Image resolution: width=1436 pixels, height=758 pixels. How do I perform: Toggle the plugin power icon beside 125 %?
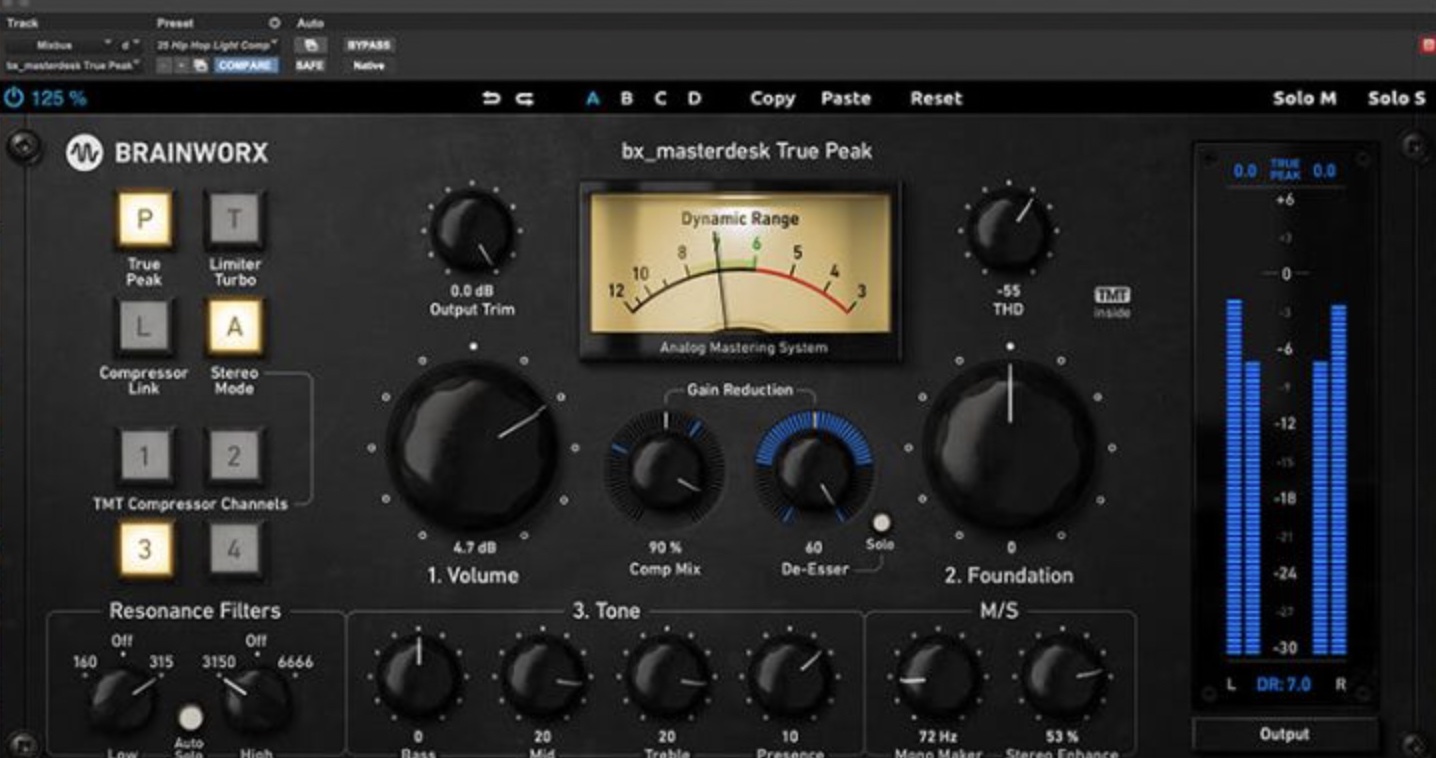coord(14,98)
